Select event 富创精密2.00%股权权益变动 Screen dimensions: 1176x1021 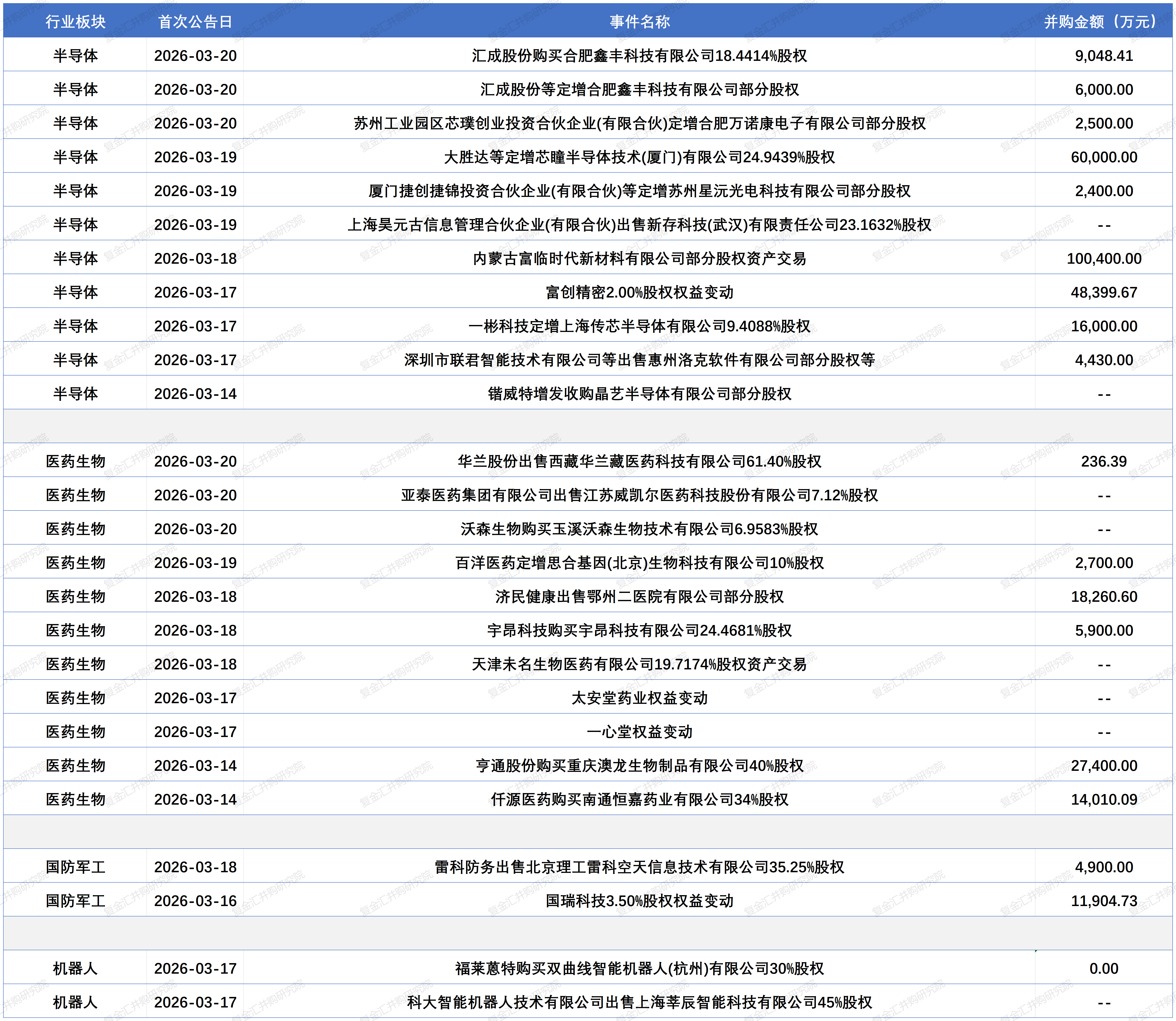coord(639,292)
